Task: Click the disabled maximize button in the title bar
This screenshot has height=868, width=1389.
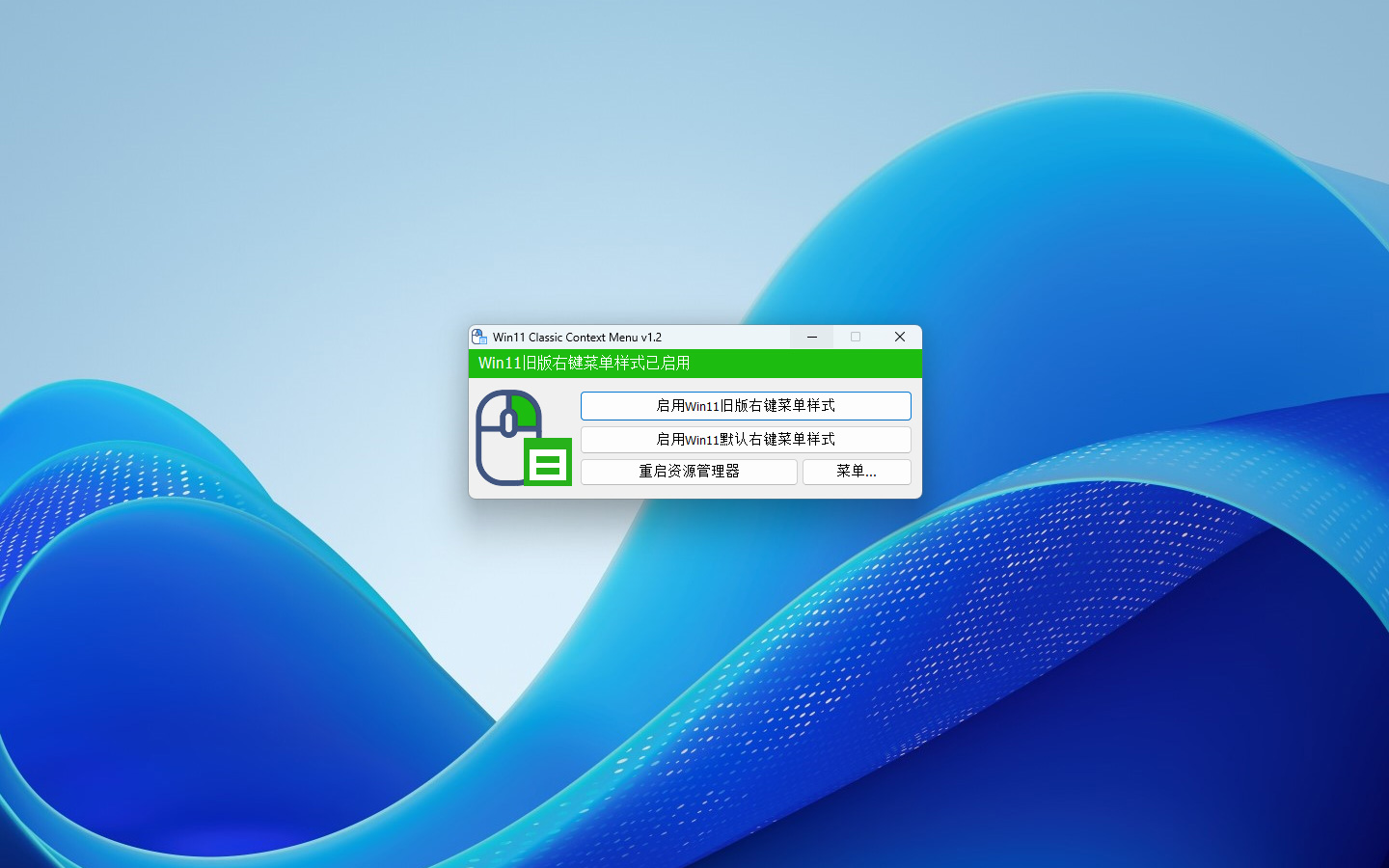Action: coord(856,337)
